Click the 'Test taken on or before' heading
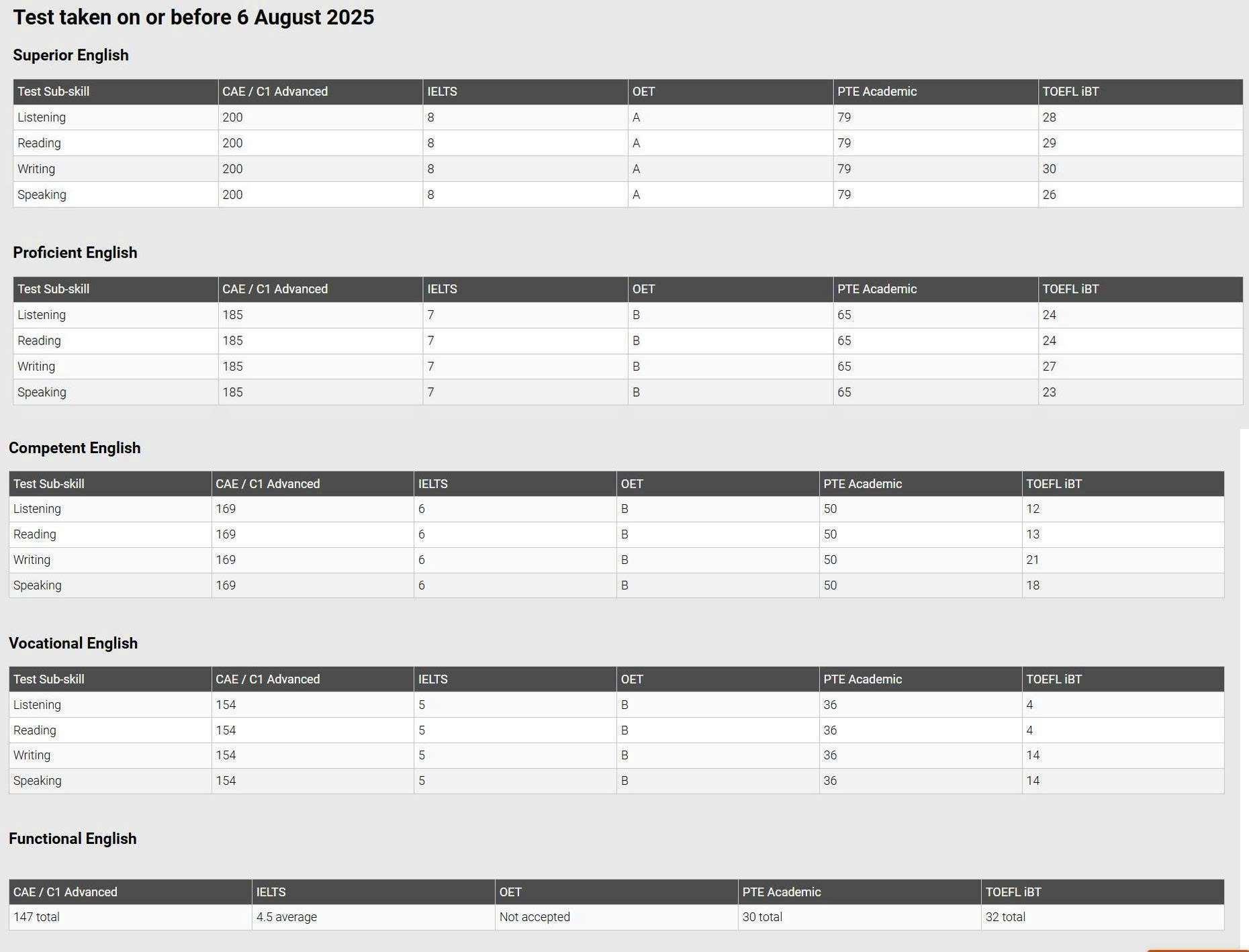Screen dimensions: 1249x952 [193, 17]
